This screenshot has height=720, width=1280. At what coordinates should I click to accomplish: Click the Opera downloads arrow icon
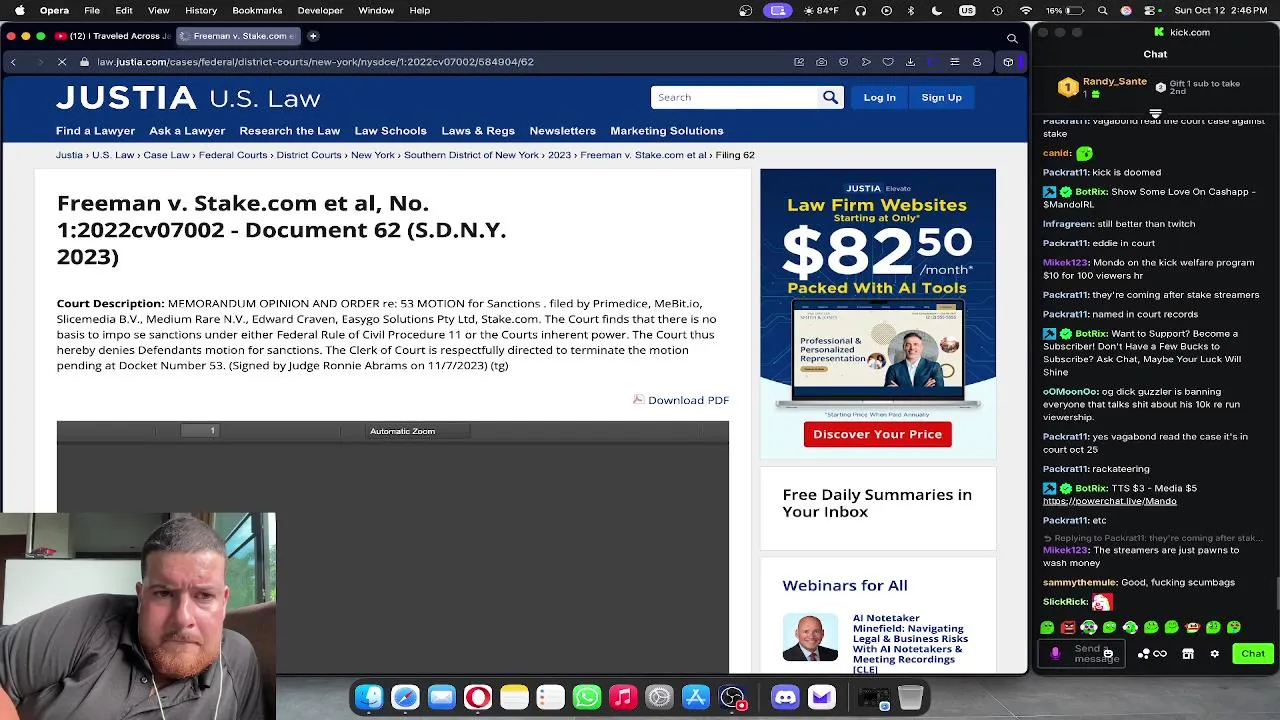pyautogui.click(x=910, y=62)
